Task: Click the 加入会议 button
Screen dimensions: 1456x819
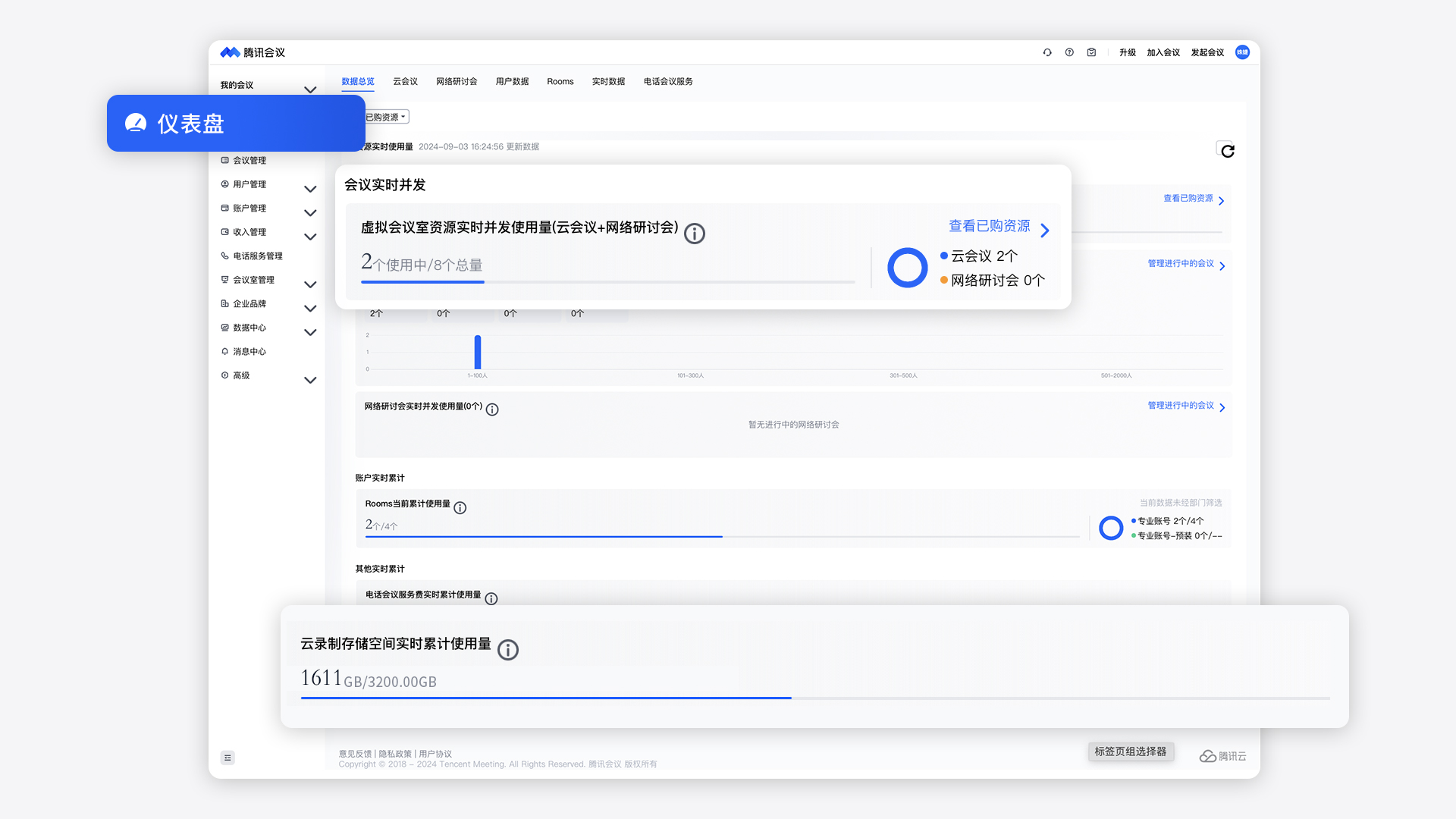Action: [1163, 52]
